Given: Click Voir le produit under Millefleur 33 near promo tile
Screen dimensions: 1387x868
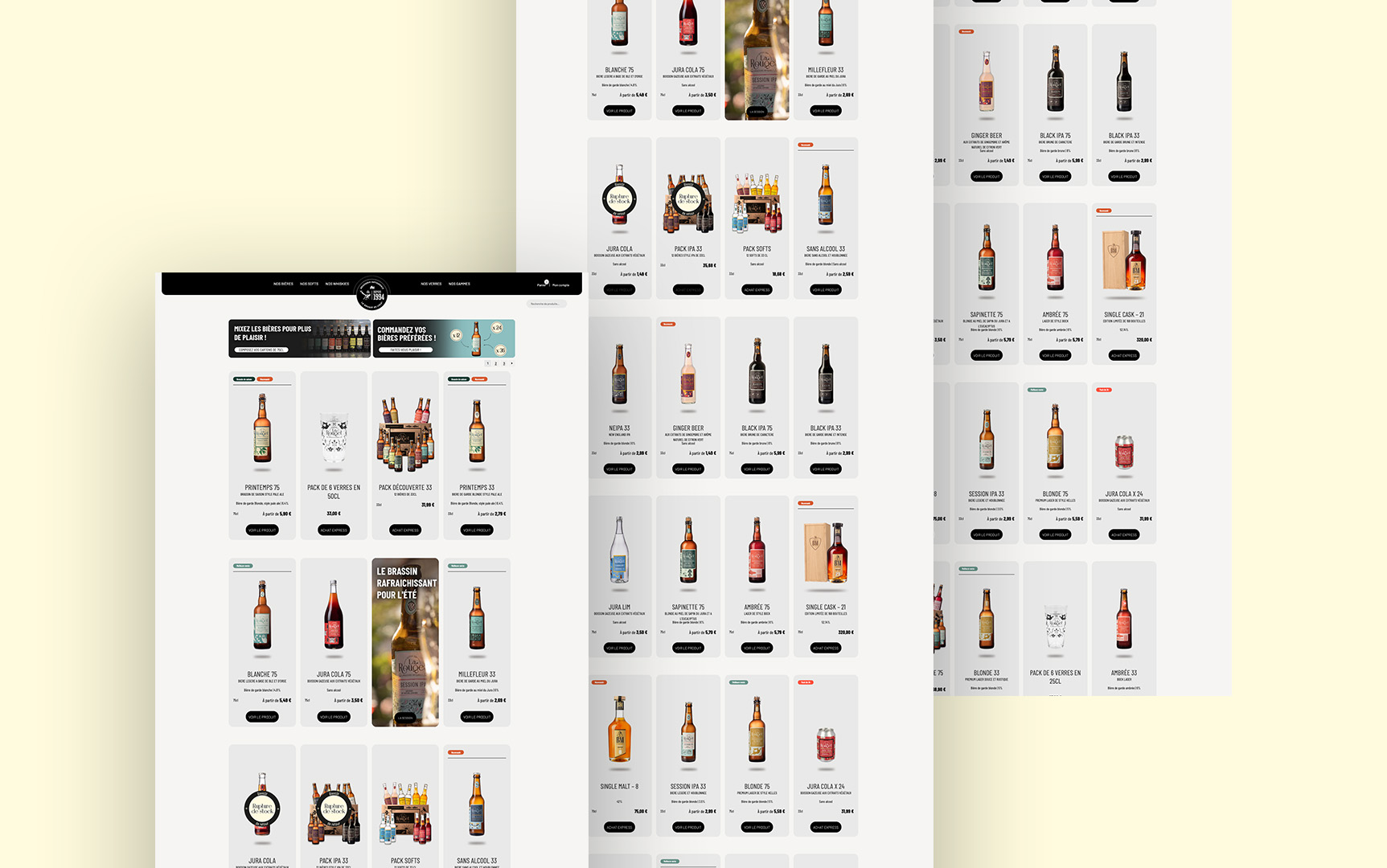Looking at the screenshot, I should (477, 717).
